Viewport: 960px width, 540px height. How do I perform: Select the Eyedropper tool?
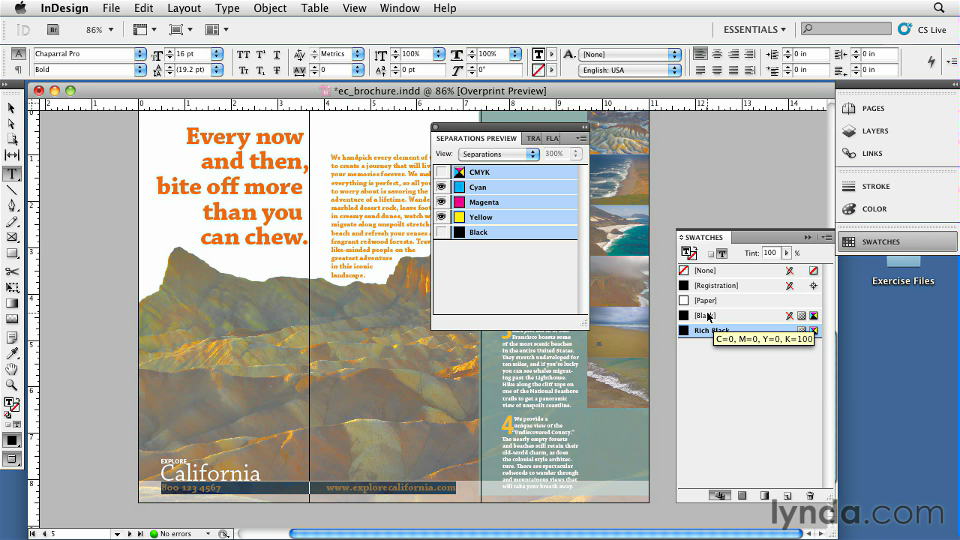[12, 353]
